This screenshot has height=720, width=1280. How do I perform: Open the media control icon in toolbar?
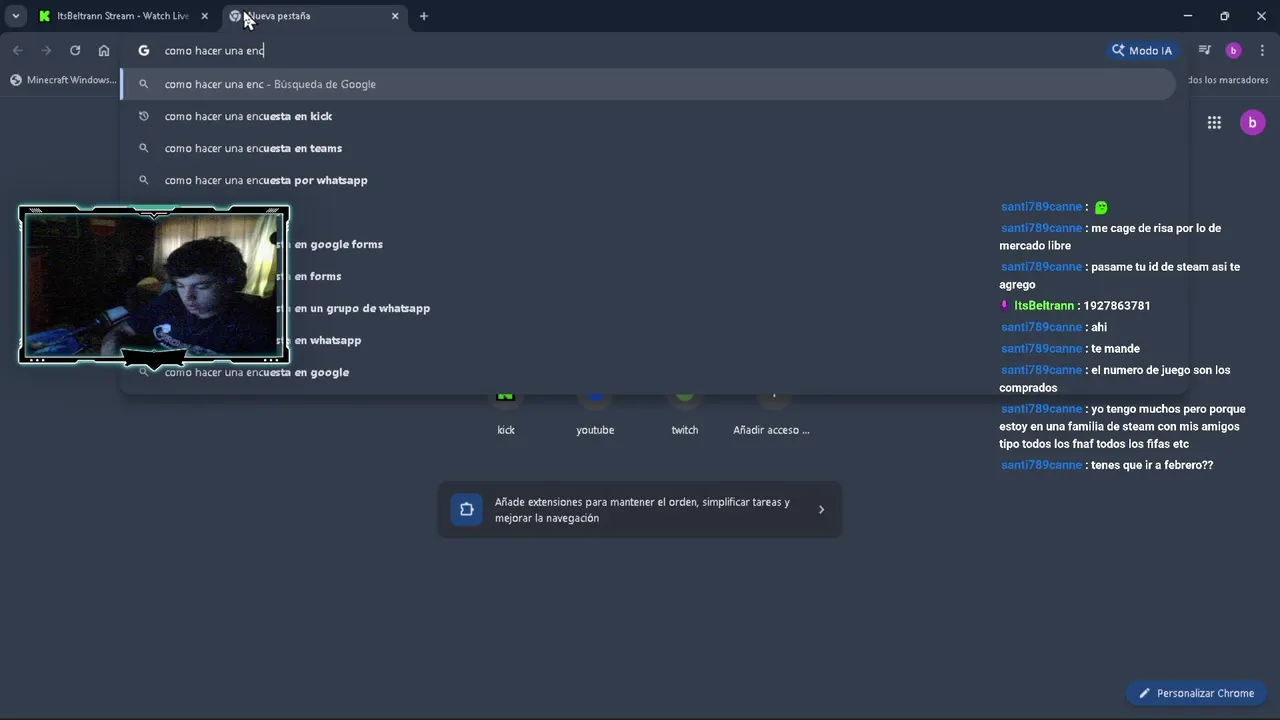[1205, 50]
